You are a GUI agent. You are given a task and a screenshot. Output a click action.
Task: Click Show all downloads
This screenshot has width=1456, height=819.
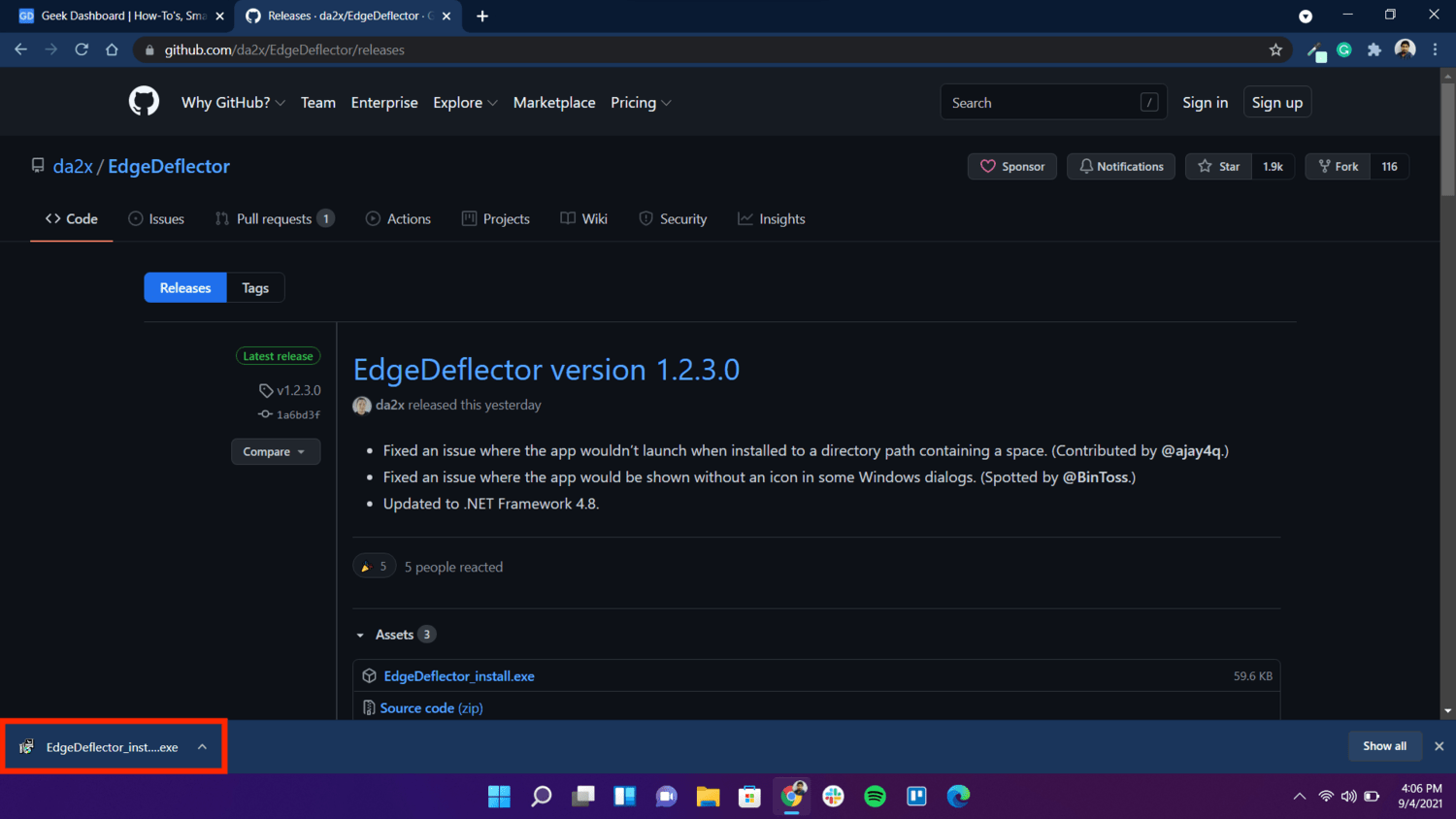(1384, 746)
